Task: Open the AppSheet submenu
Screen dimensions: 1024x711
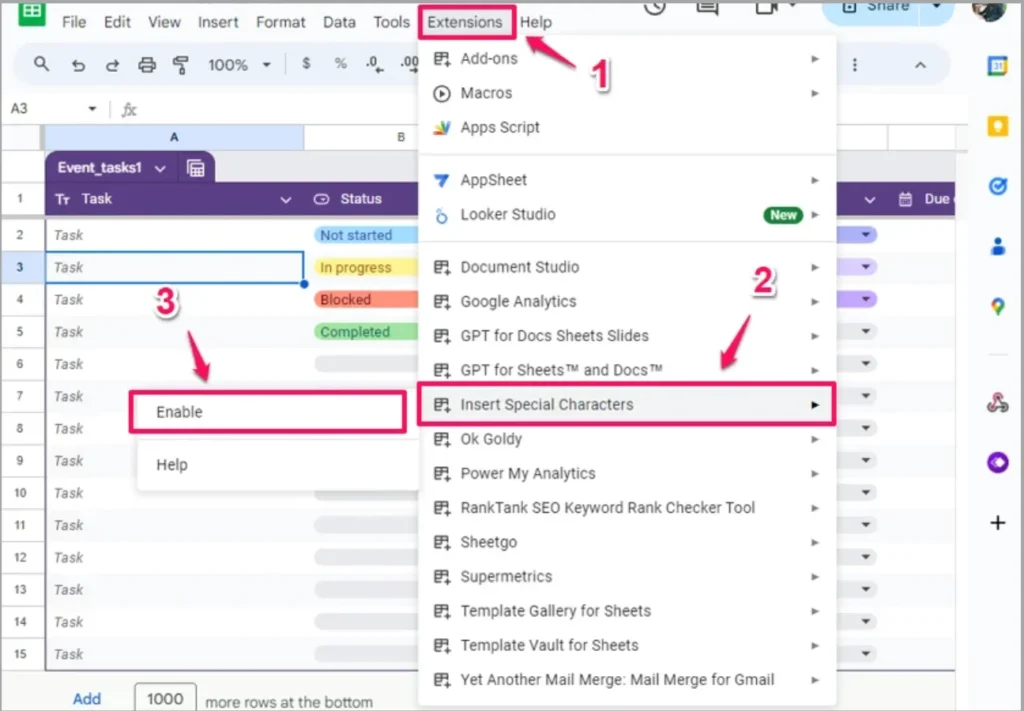Action: [627, 180]
